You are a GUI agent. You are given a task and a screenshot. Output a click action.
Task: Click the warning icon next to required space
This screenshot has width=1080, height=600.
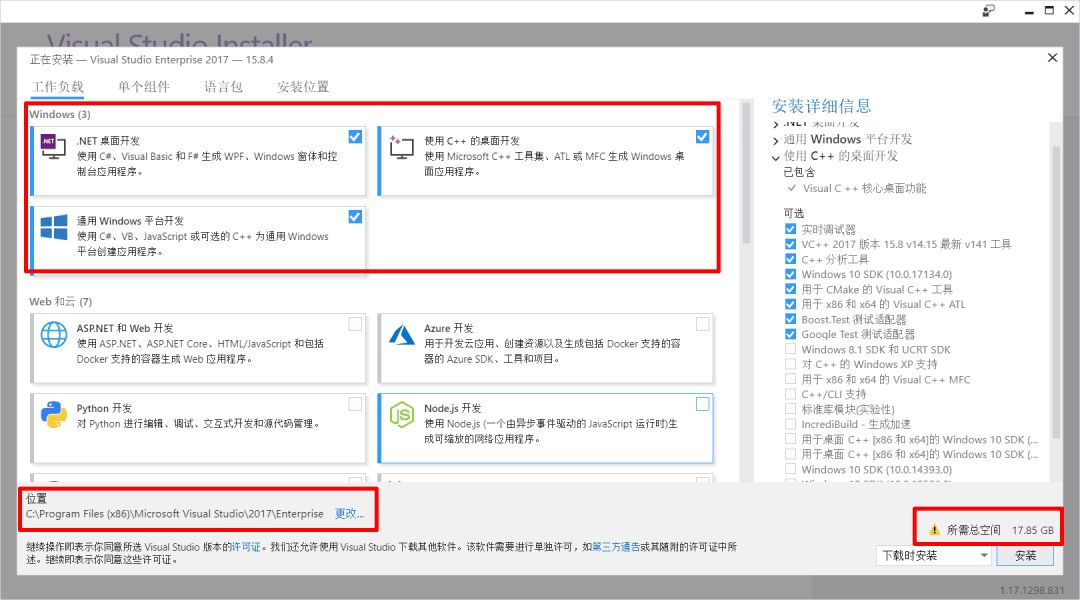click(934, 530)
